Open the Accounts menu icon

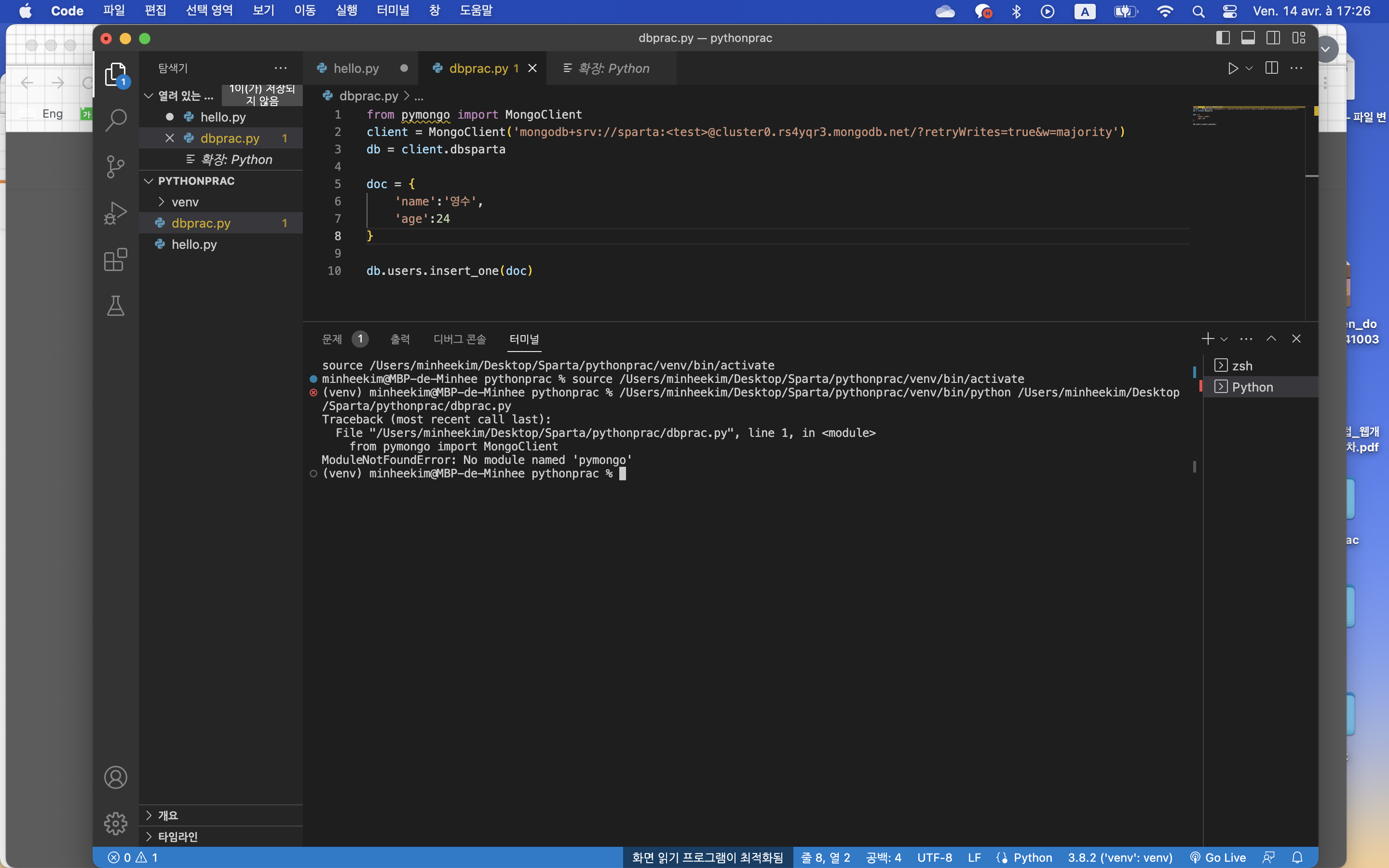pos(115,777)
